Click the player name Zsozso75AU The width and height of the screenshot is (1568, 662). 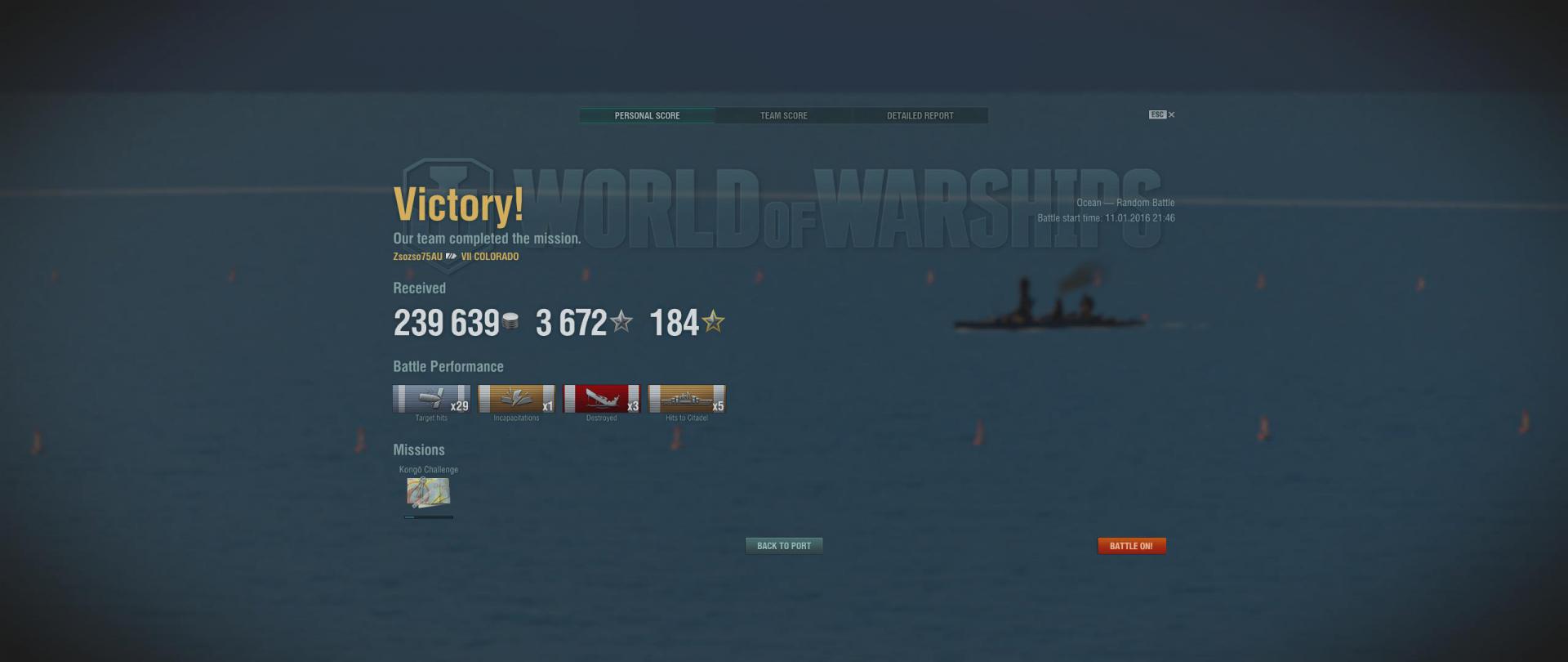[x=417, y=257]
